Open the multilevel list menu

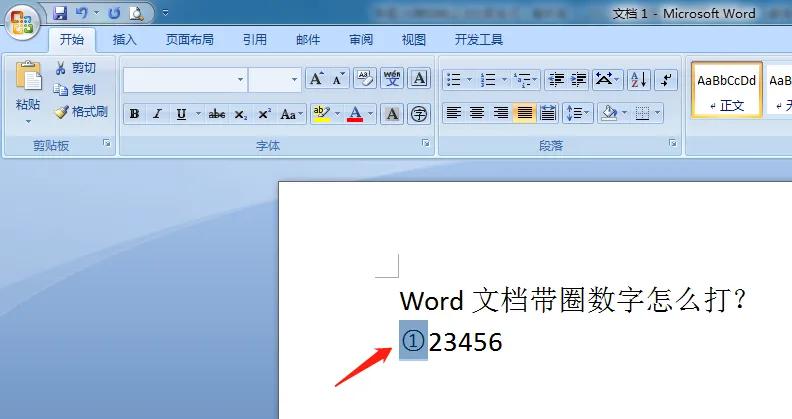point(525,79)
